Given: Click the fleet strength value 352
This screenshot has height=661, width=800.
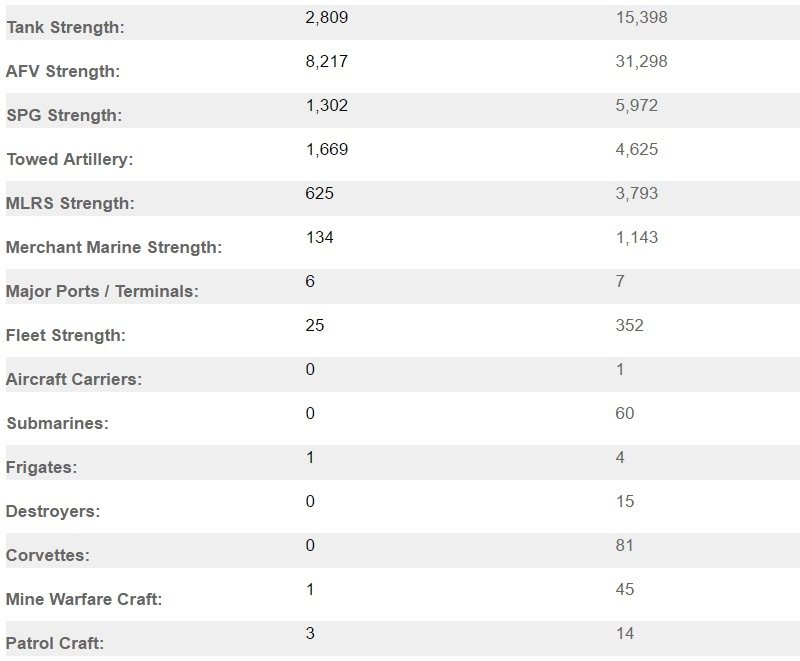Looking at the screenshot, I should pos(629,326).
